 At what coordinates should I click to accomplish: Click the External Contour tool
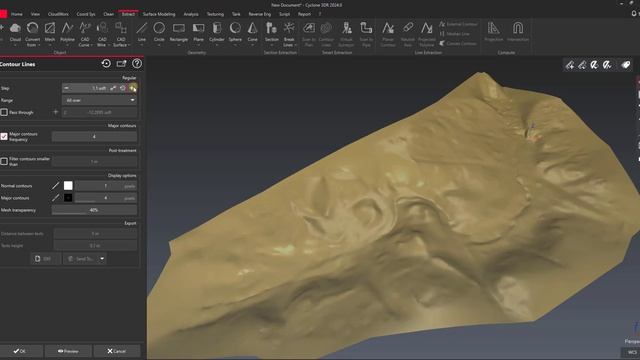(x=458, y=24)
